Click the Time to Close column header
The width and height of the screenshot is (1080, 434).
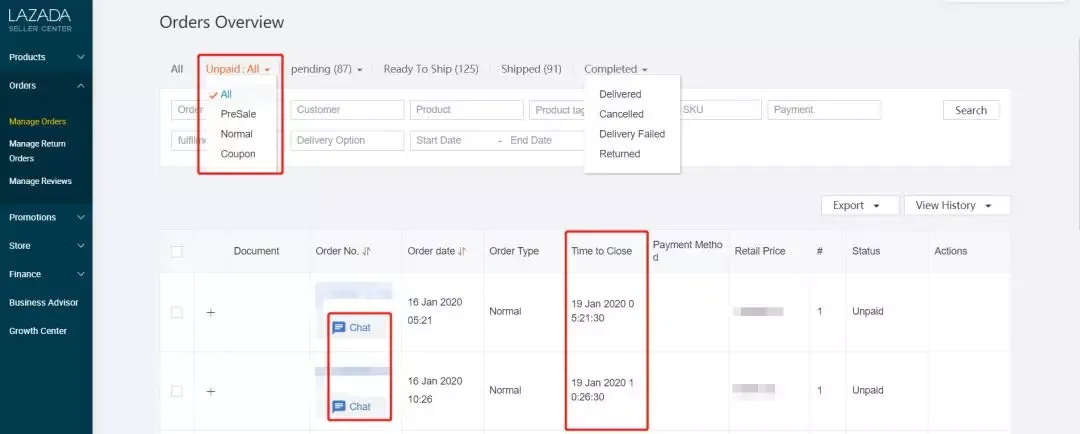(x=601, y=251)
